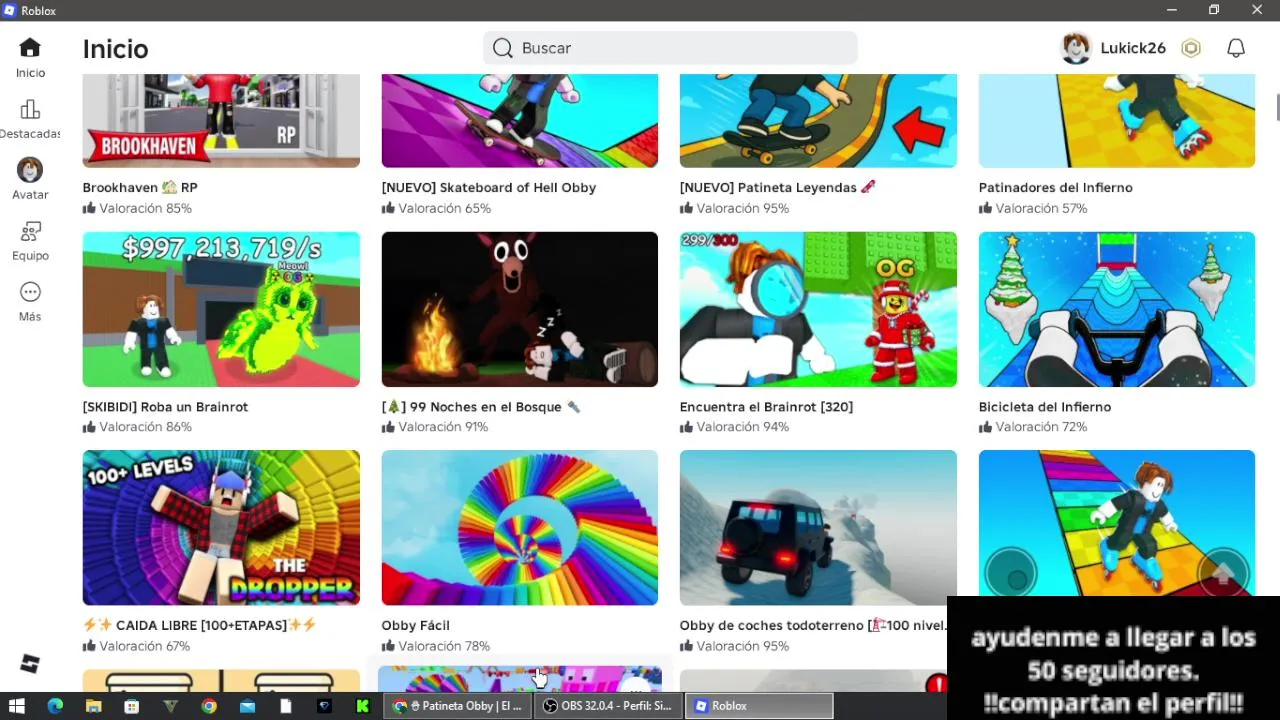Open the Avatar page from sidebar
The width and height of the screenshot is (1280, 720).
click(30, 179)
